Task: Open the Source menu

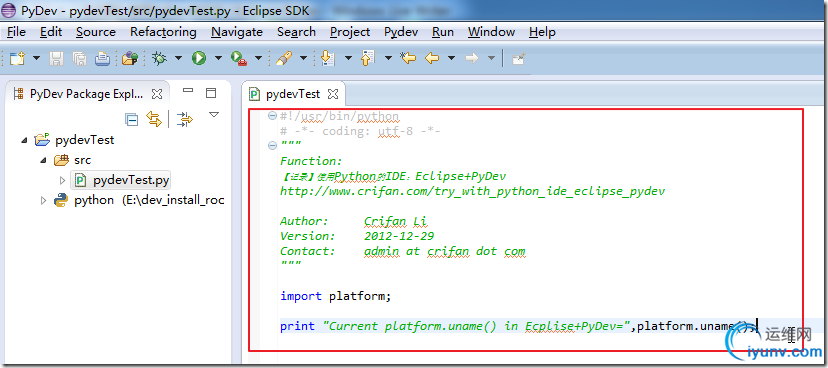Action: (96, 32)
